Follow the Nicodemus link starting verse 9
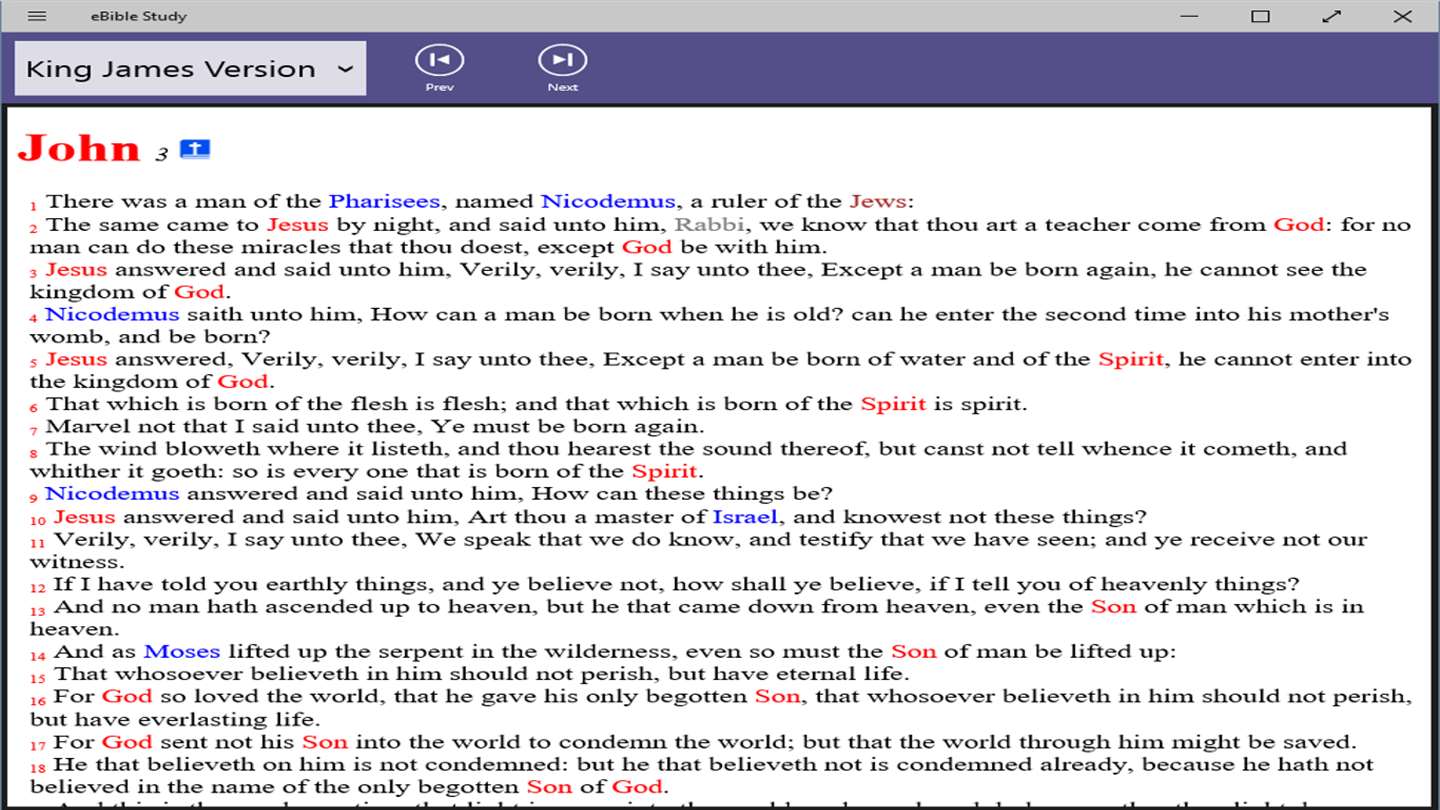Image resolution: width=1440 pixels, height=810 pixels. click(112, 494)
